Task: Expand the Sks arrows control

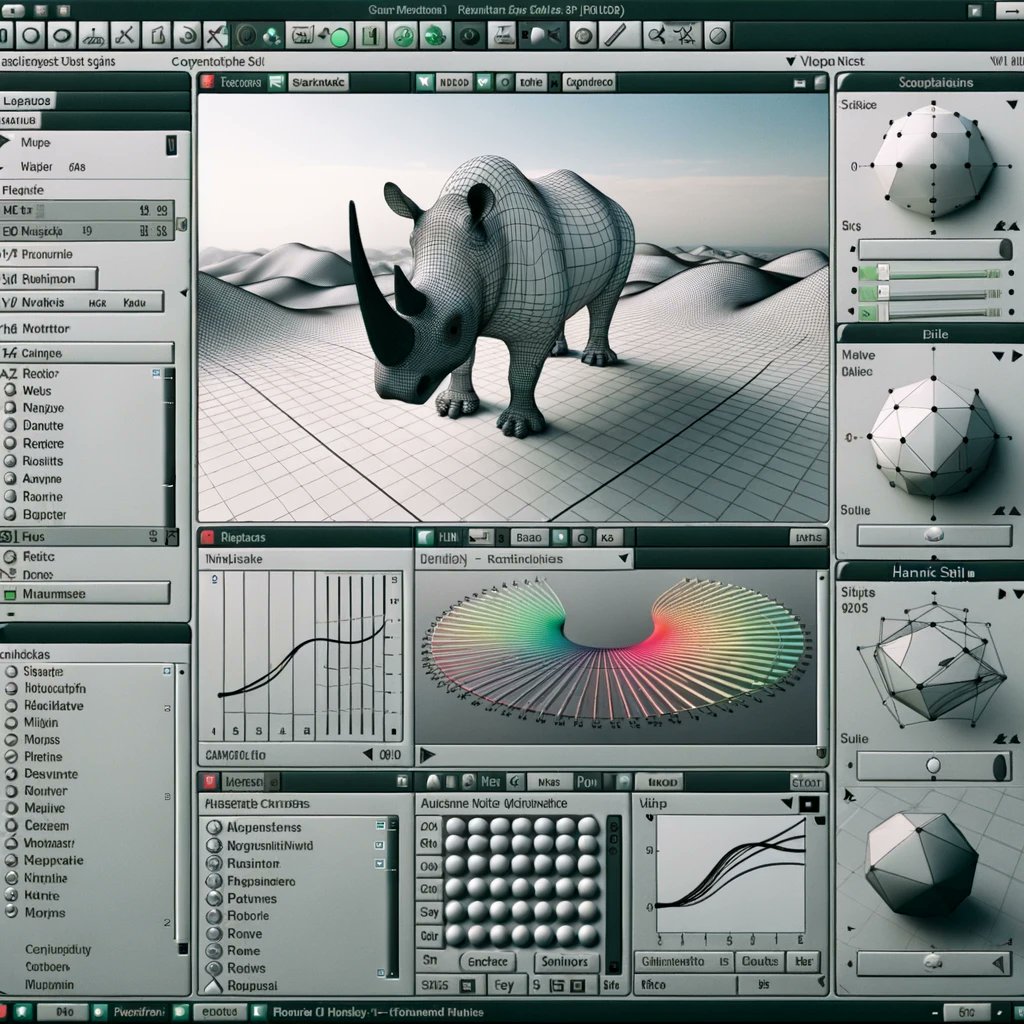Action: [1006, 226]
